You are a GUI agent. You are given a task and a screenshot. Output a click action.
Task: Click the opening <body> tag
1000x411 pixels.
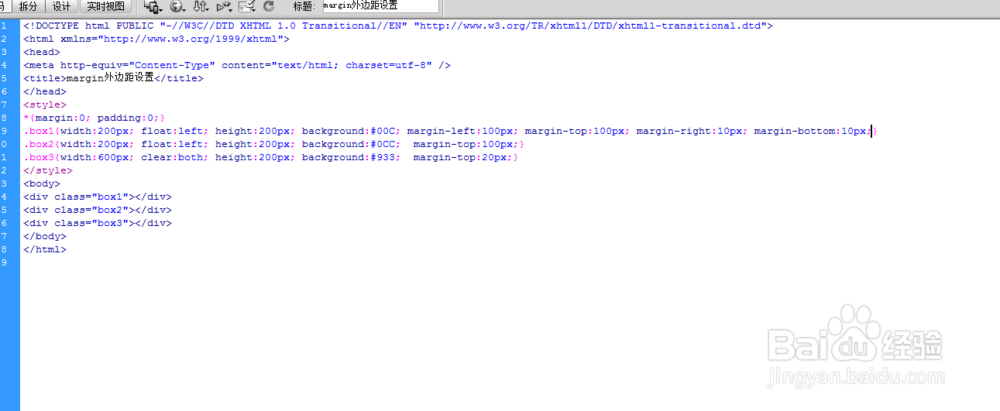[x=41, y=184]
